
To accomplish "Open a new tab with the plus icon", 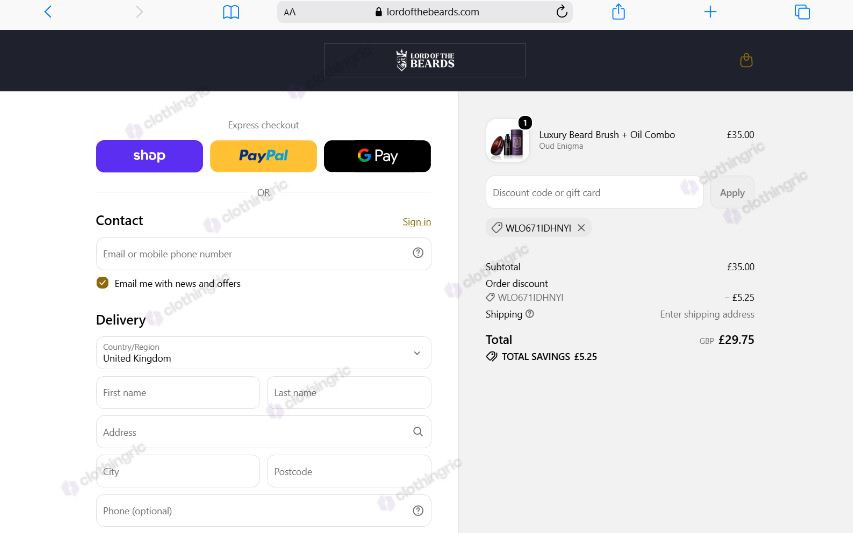I will (x=710, y=12).
